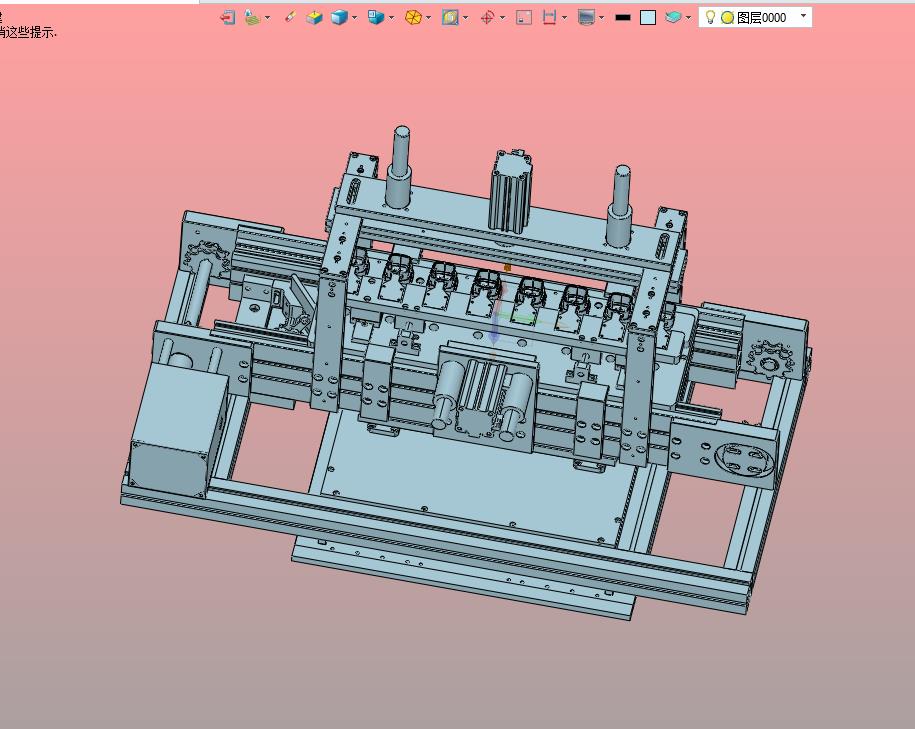
Task: Click the red-blue dimension measure icon
Action: click(x=549, y=18)
